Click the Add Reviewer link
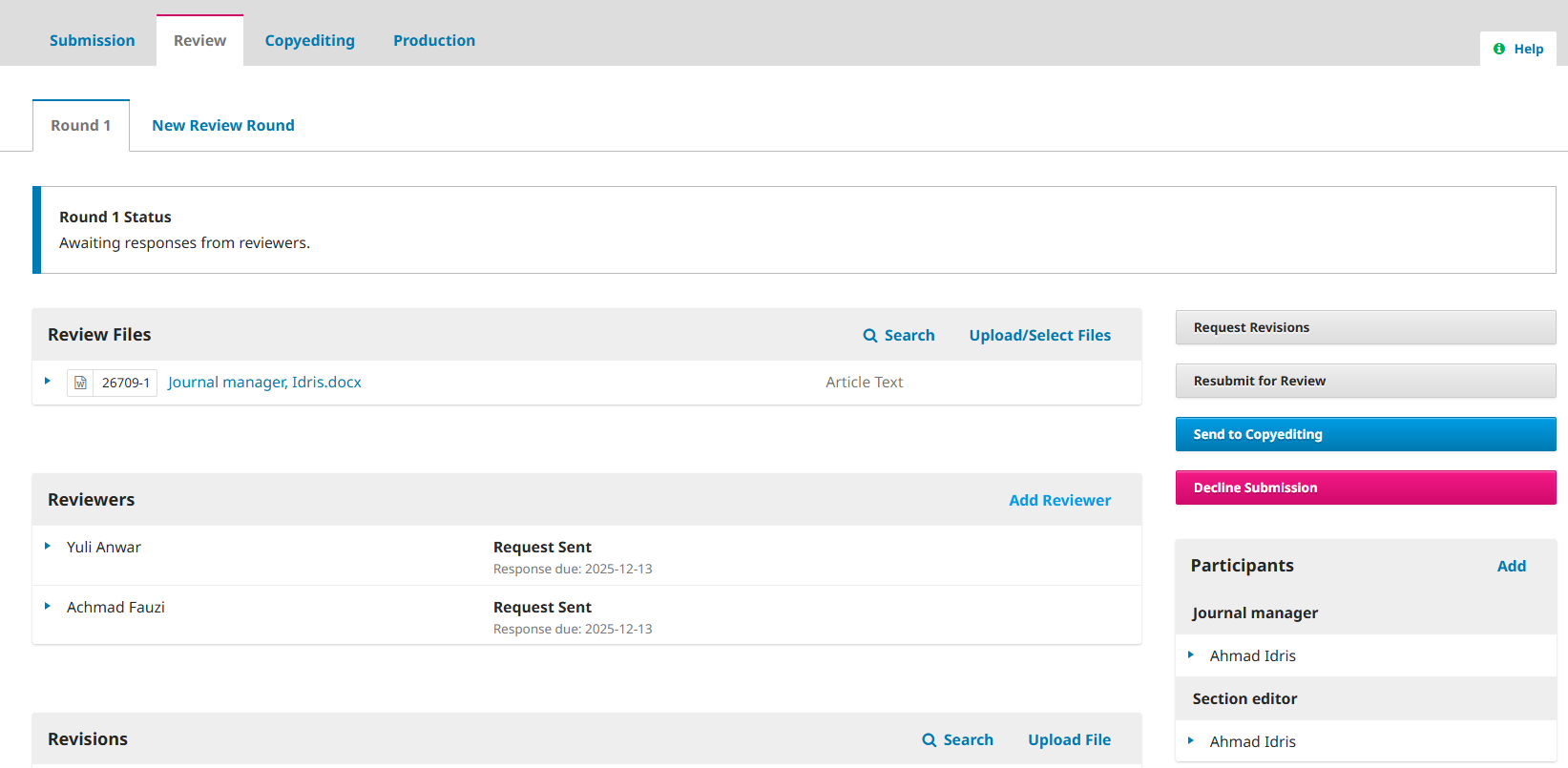The image size is (1568, 768). 1059,501
